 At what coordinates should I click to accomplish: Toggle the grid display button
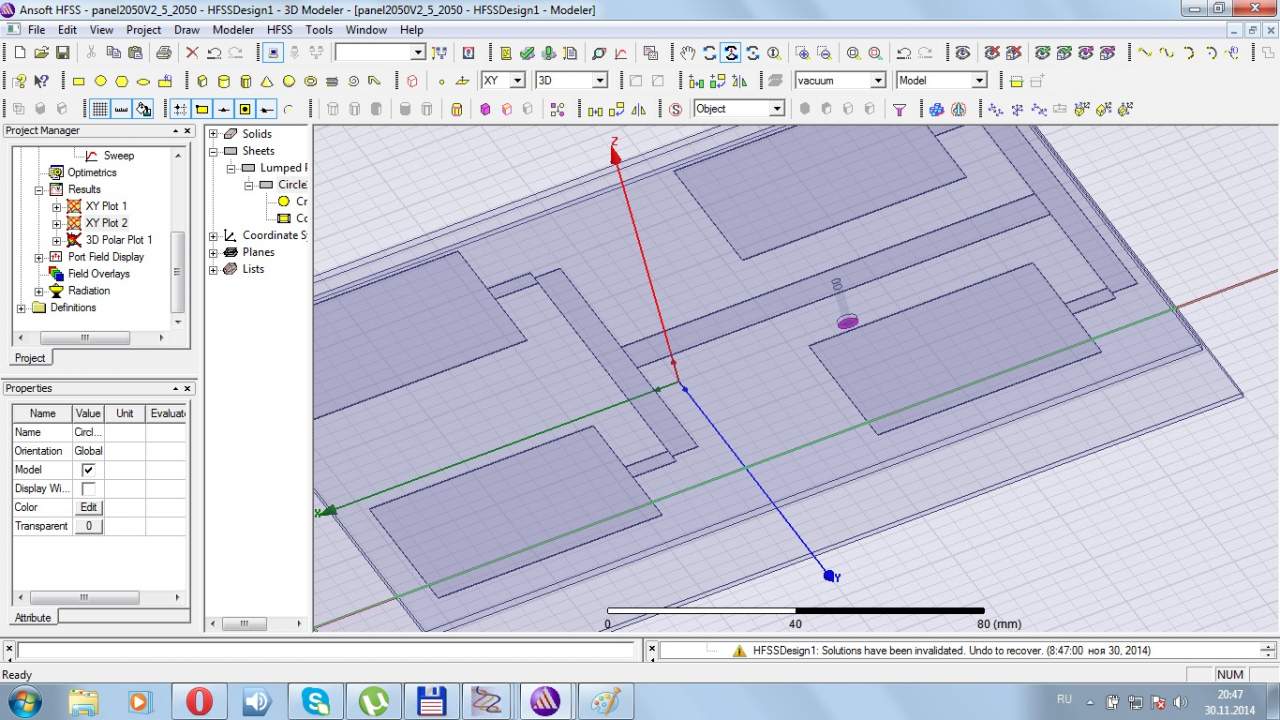click(100, 109)
